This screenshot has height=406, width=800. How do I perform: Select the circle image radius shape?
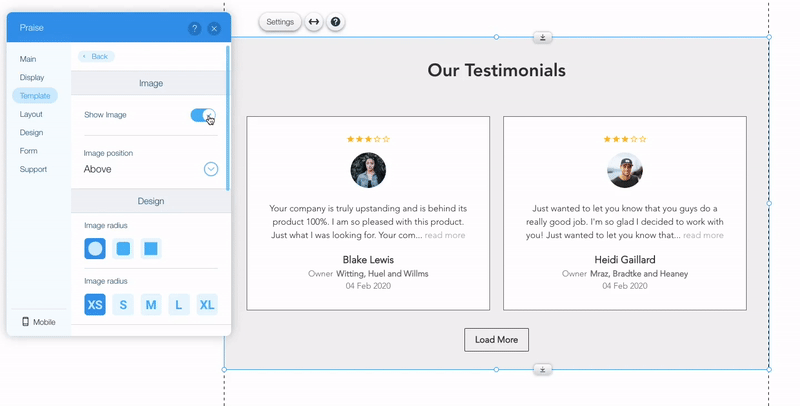coord(95,248)
